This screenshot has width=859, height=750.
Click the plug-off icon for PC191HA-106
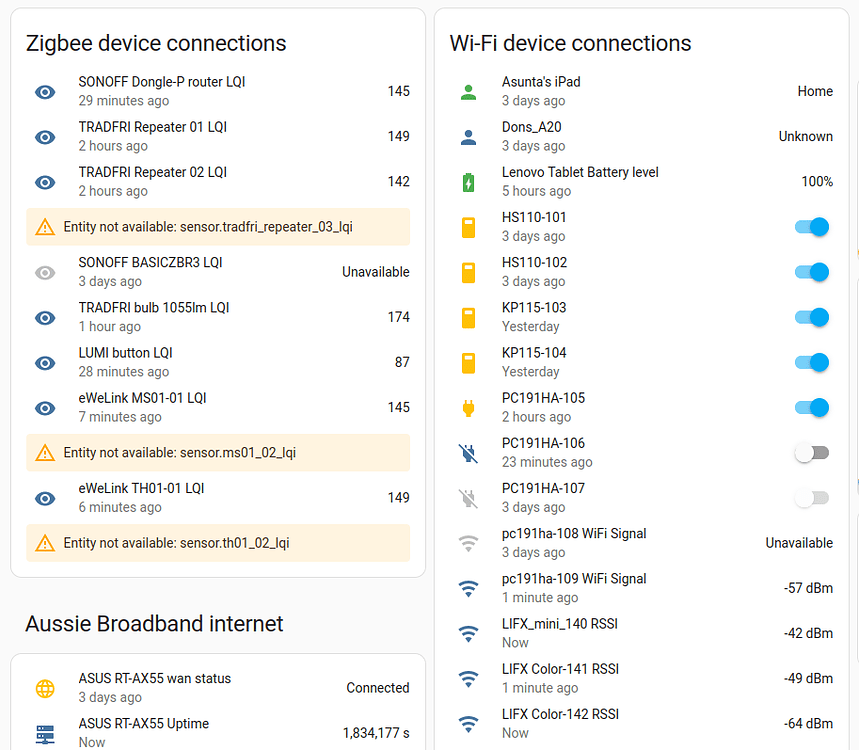coord(468,453)
